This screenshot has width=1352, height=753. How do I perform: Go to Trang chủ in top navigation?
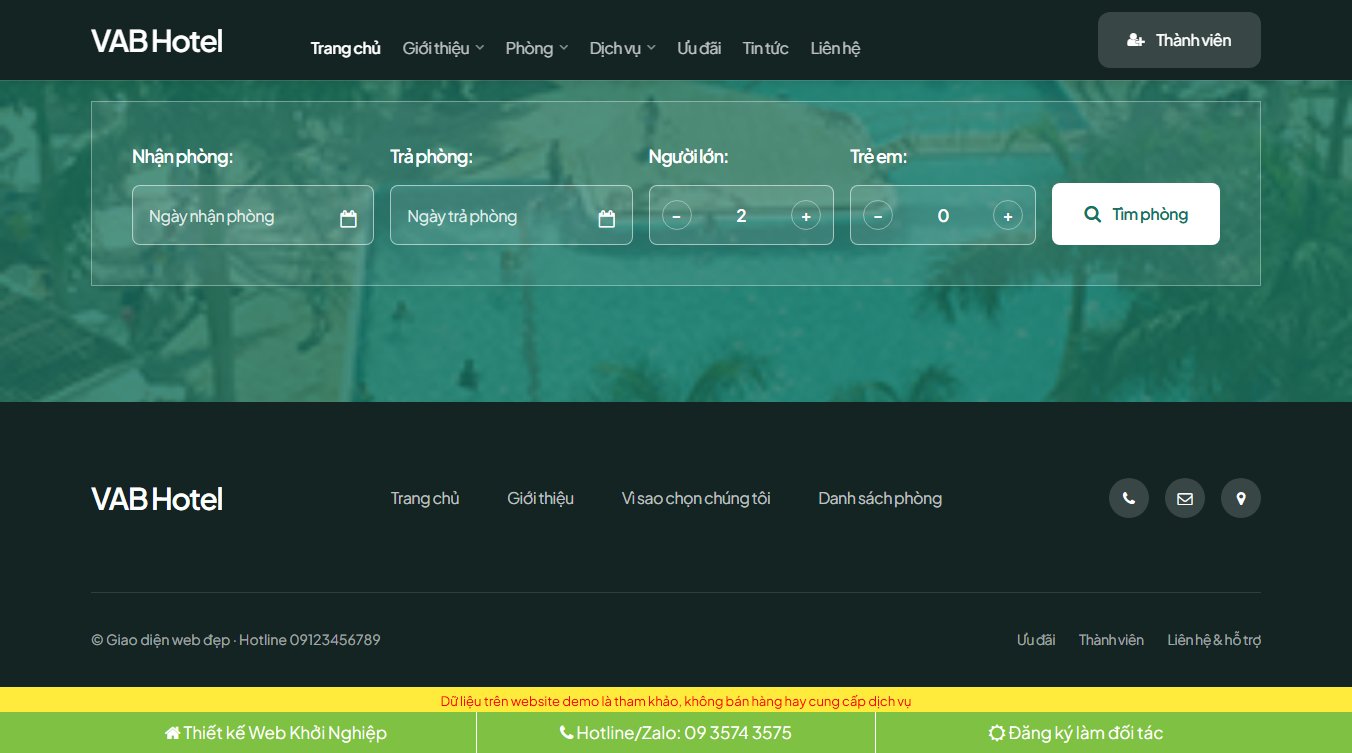tap(346, 48)
